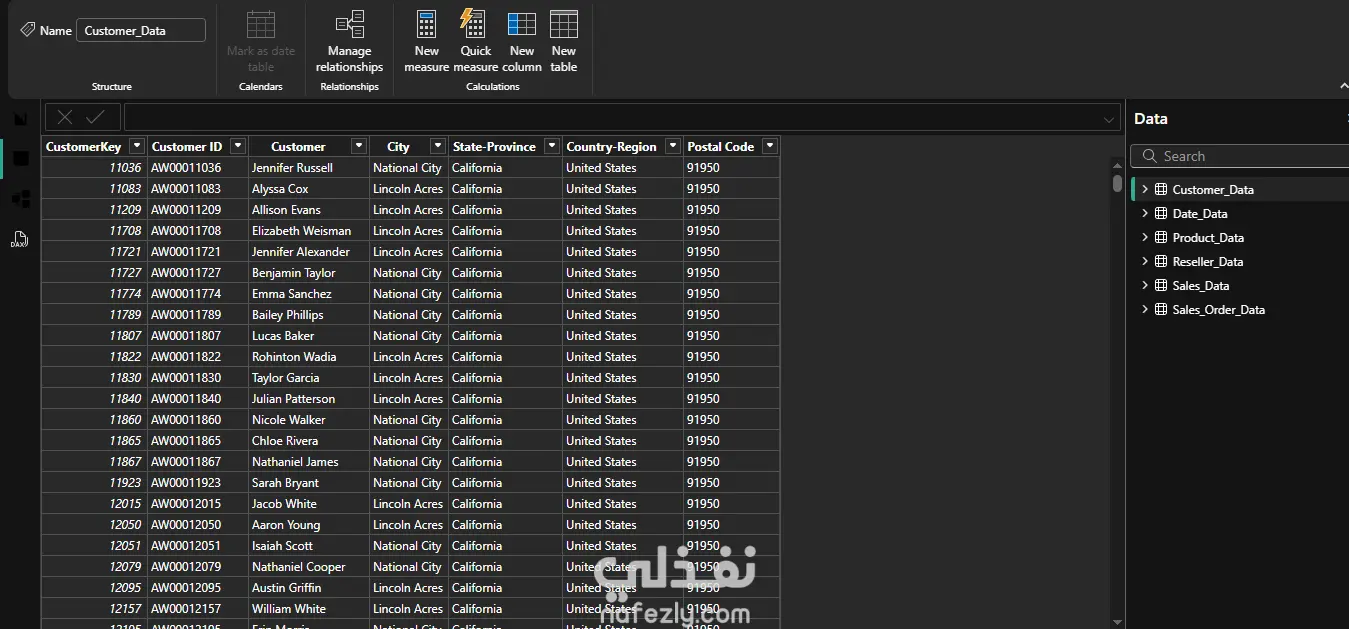Switch to Table view in left sidebar

pyautogui.click(x=20, y=158)
